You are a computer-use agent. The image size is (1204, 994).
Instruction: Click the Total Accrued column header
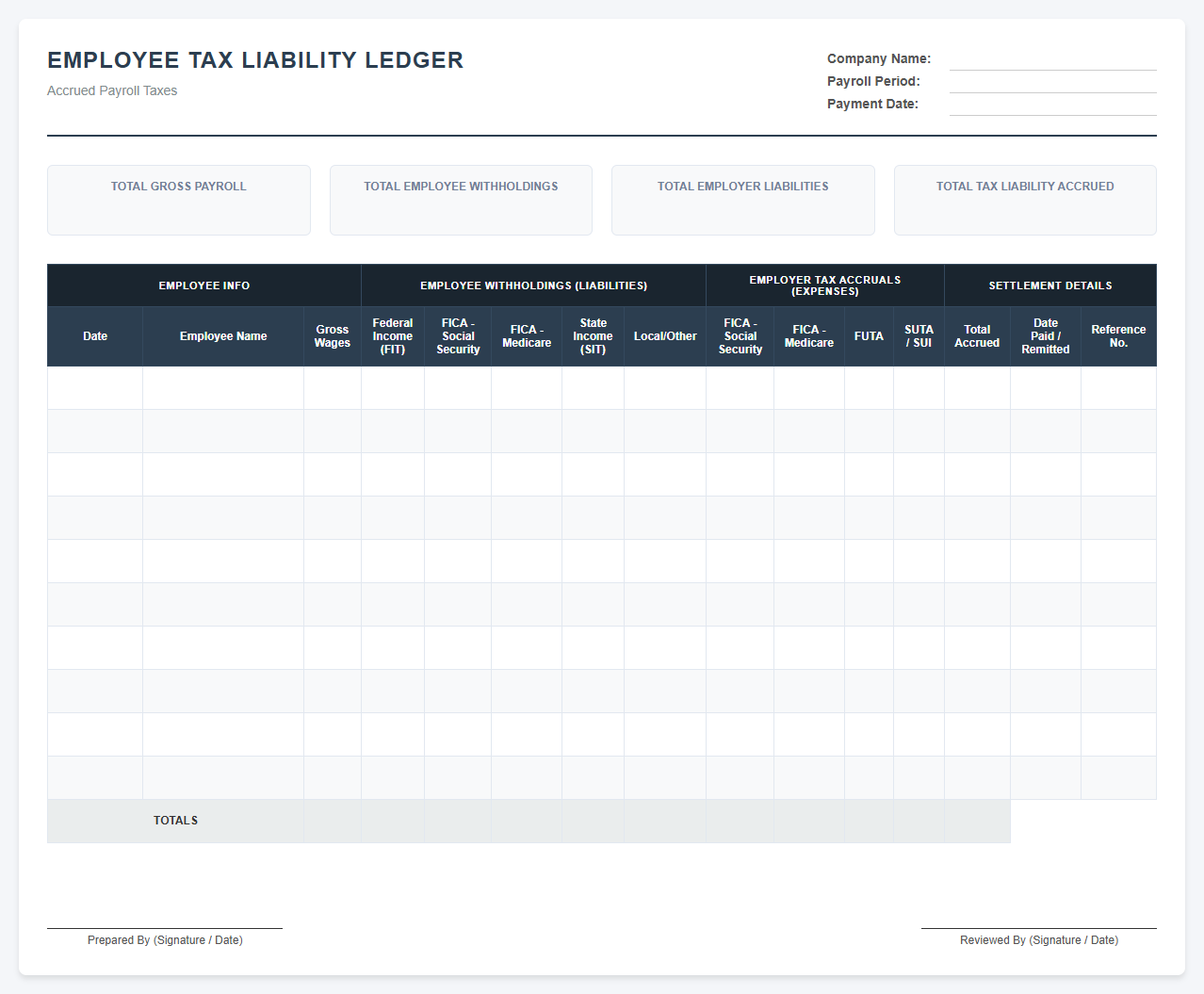[x=977, y=336]
